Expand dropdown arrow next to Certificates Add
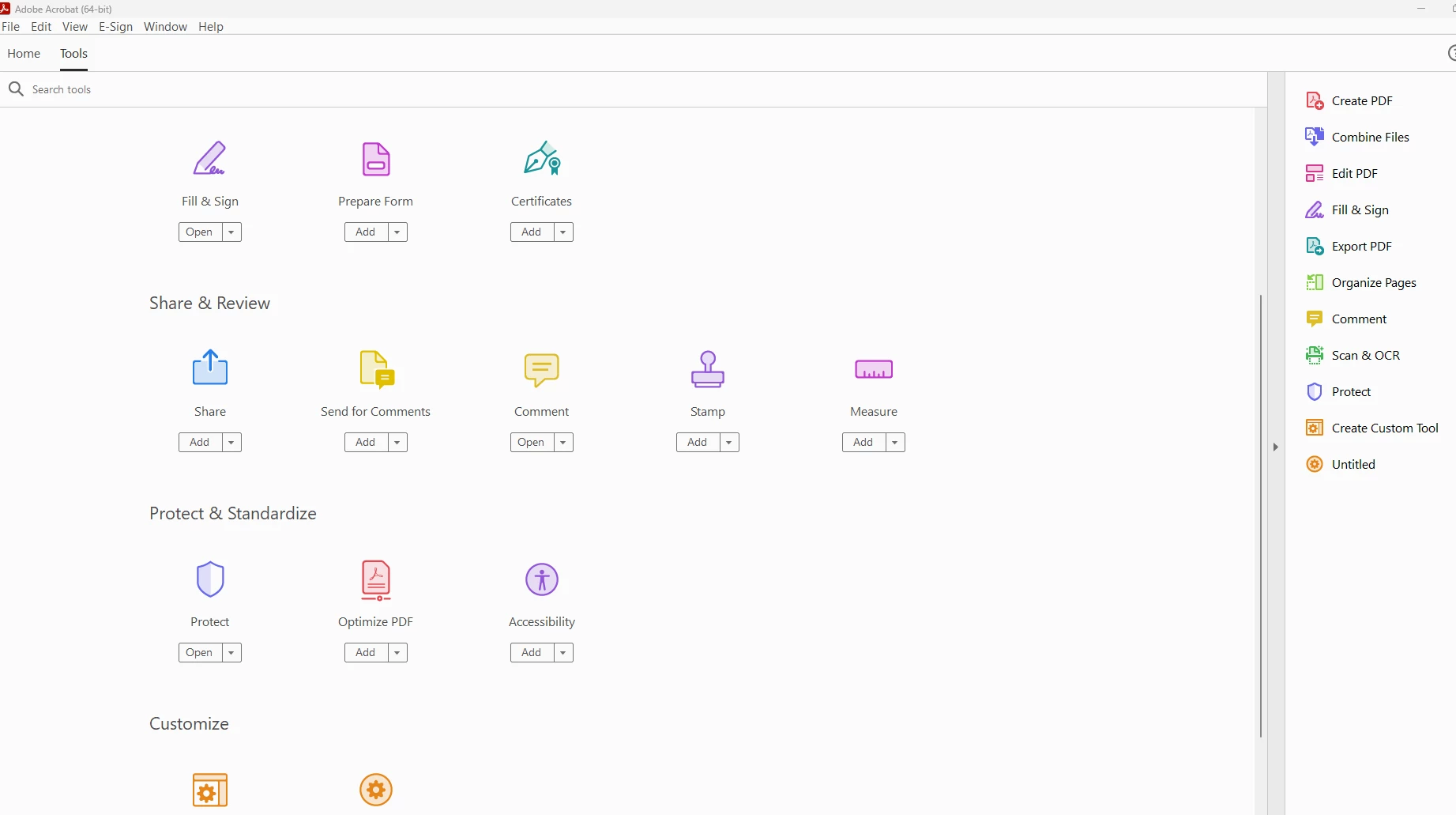This screenshot has height=815, width=1456. (x=562, y=232)
